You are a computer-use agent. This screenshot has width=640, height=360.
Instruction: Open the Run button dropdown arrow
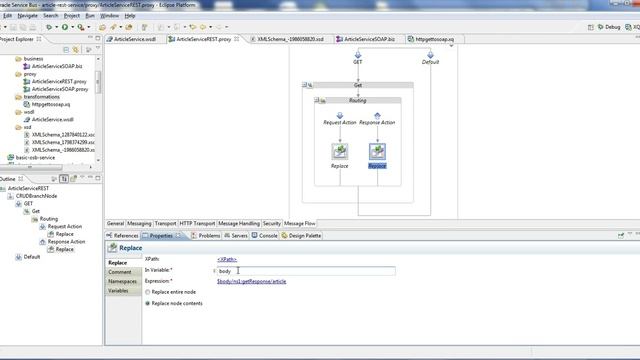click(73, 27)
